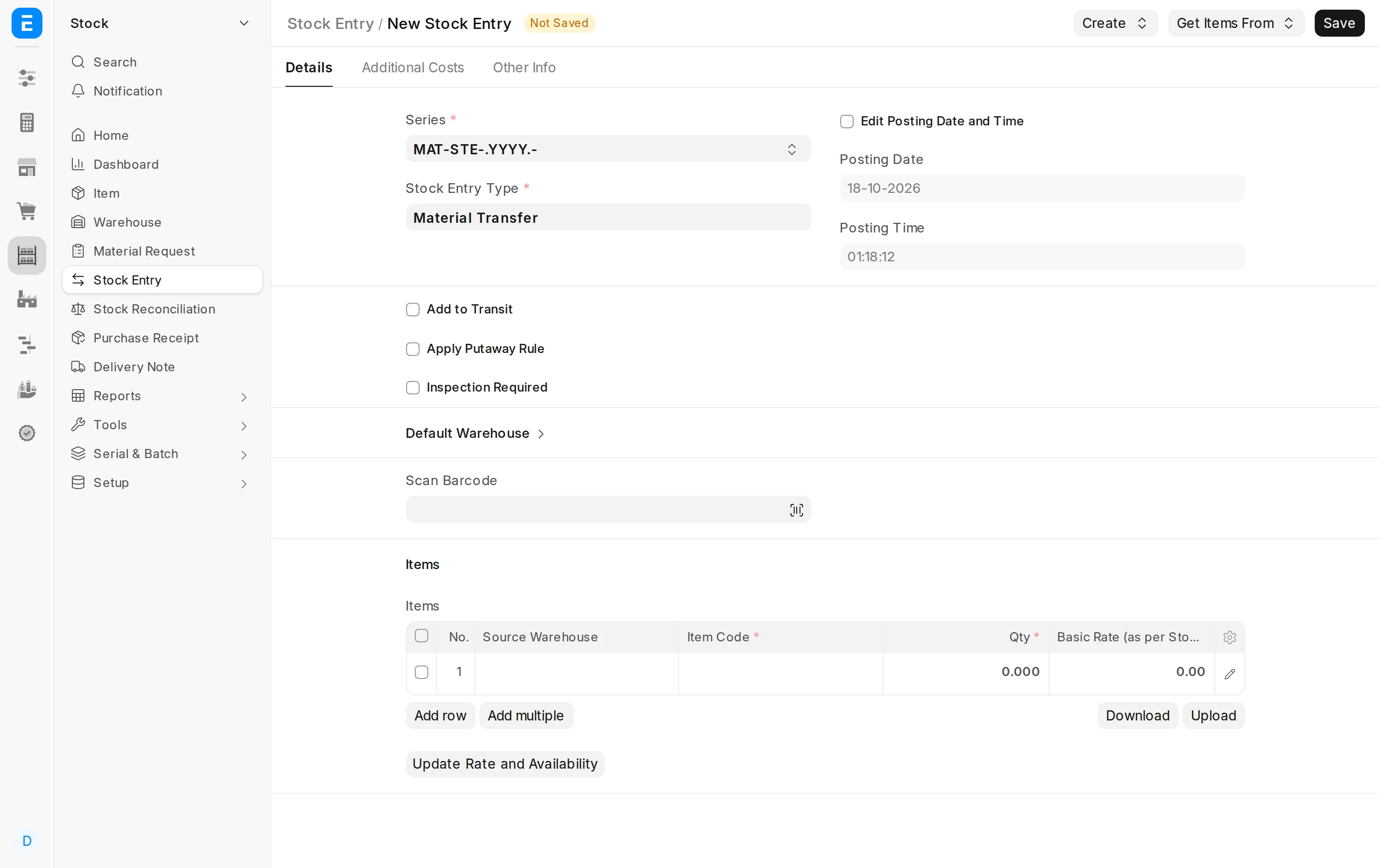Open the Series dropdown

tap(608, 149)
